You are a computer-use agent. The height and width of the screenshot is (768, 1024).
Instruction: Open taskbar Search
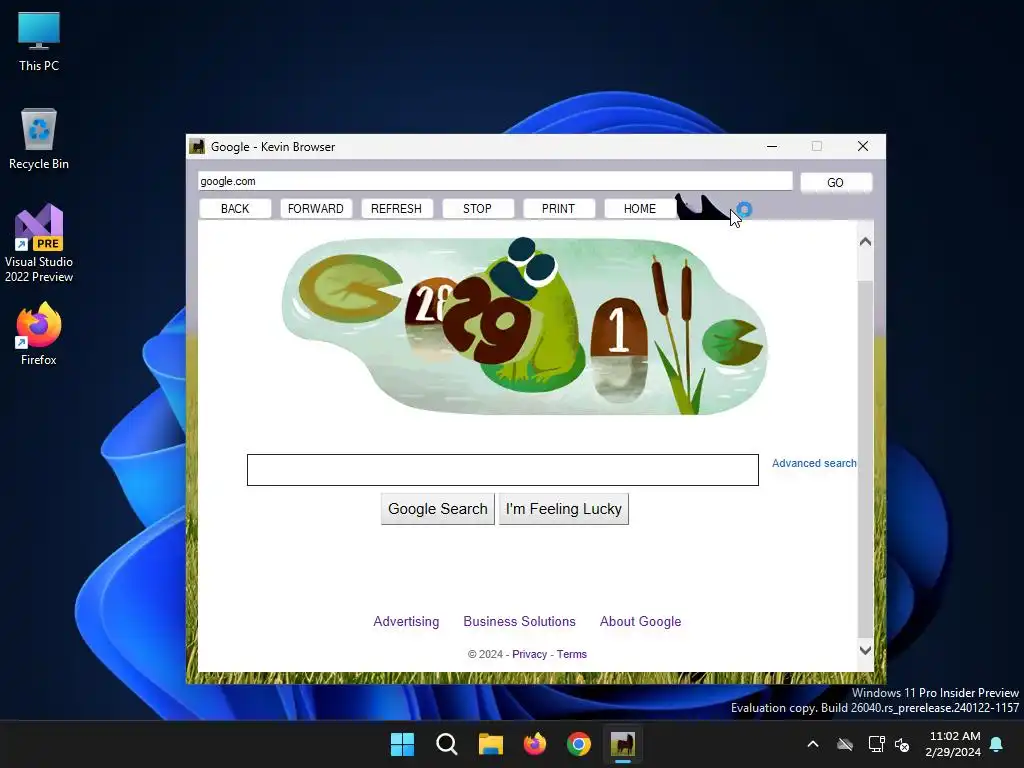tap(447, 744)
